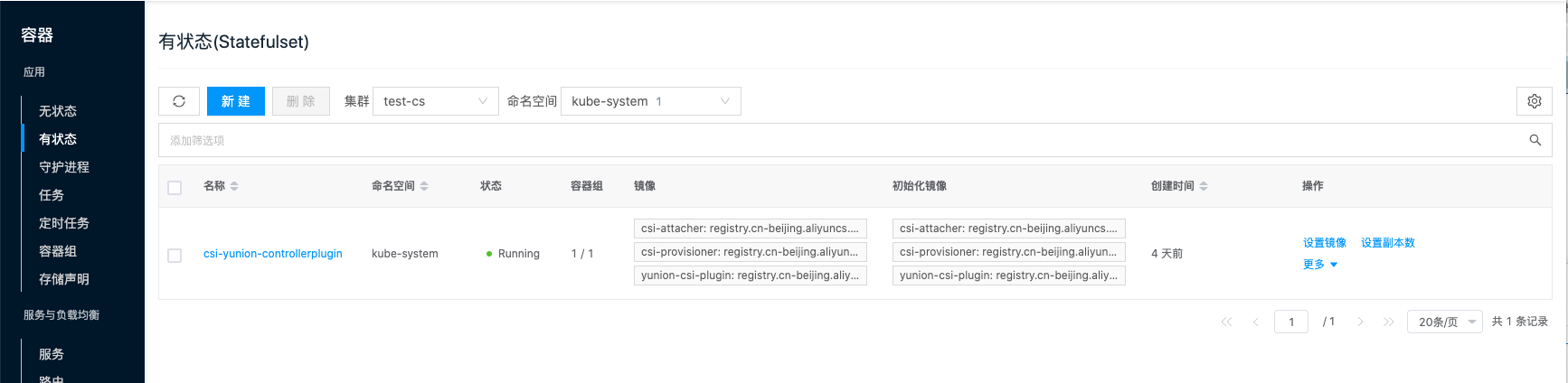Screen dimensions: 1568x383
Task: Click the refresh list icon button
Action: 179,101
